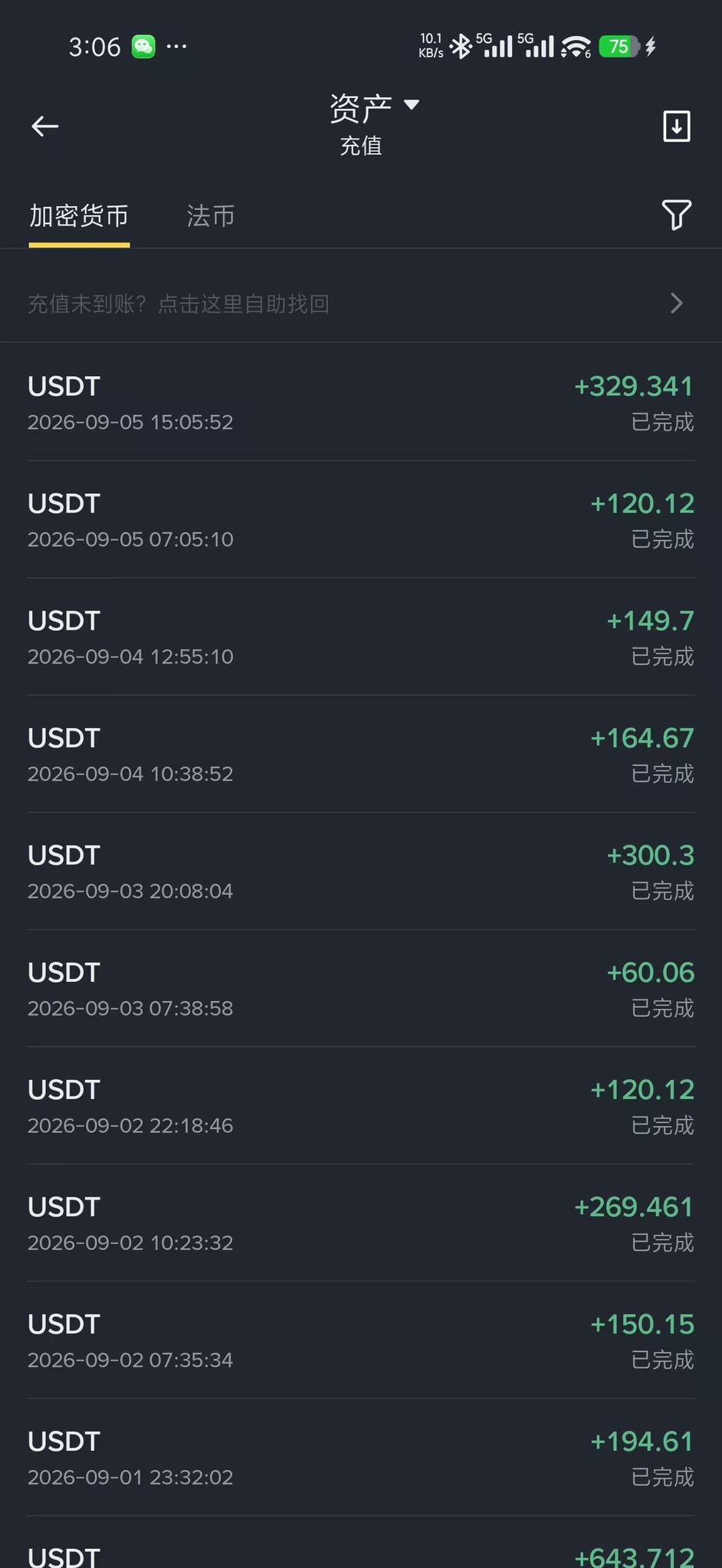View the +60.06 USDT deposit details
The width and height of the screenshot is (722, 1568).
pos(361,988)
